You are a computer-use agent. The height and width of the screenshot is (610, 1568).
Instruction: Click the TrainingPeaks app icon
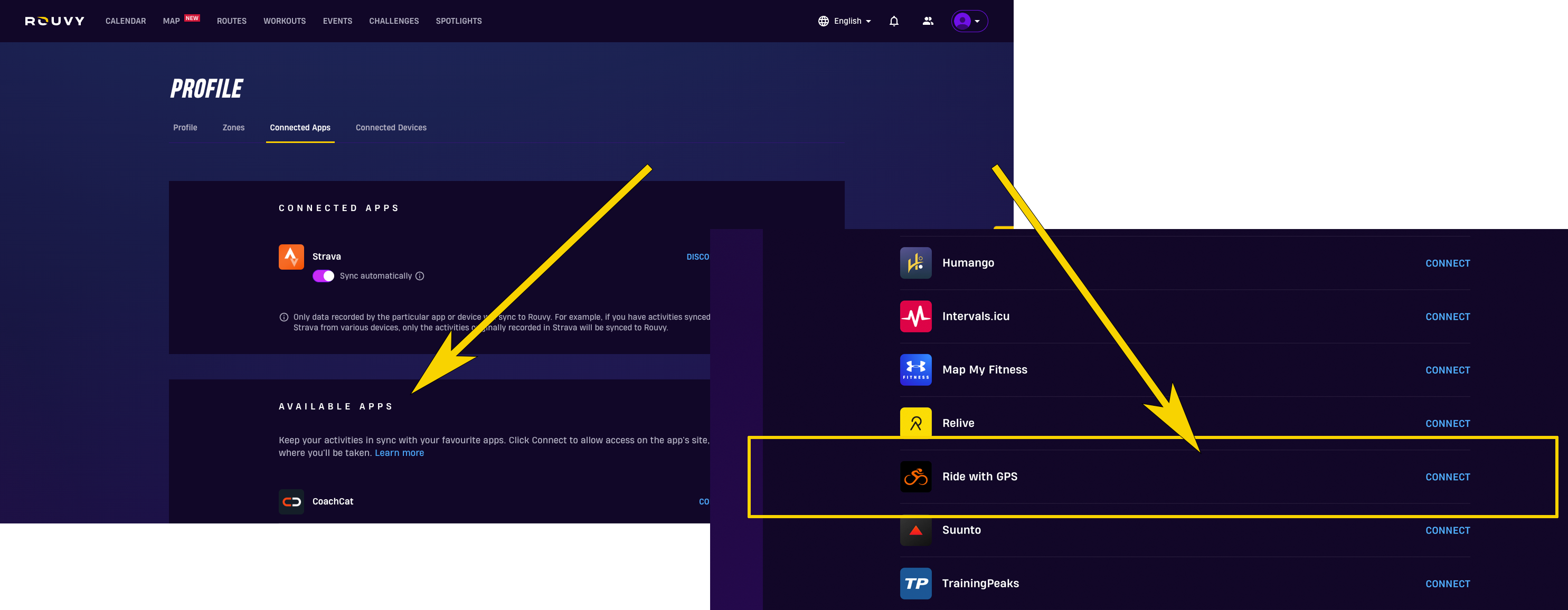[915, 583]
